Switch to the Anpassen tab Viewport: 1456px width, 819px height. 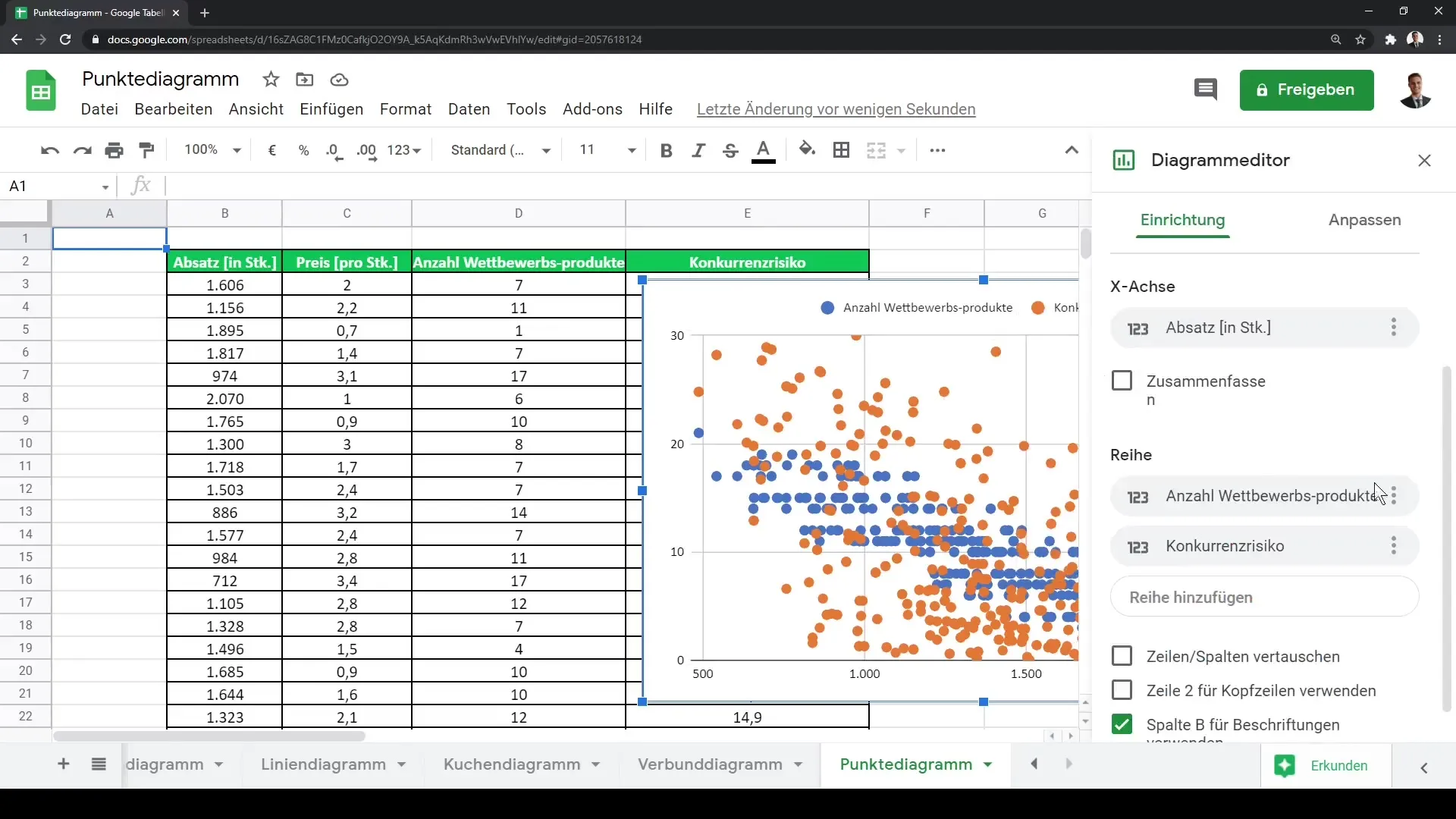click(x=1364, y=220)
